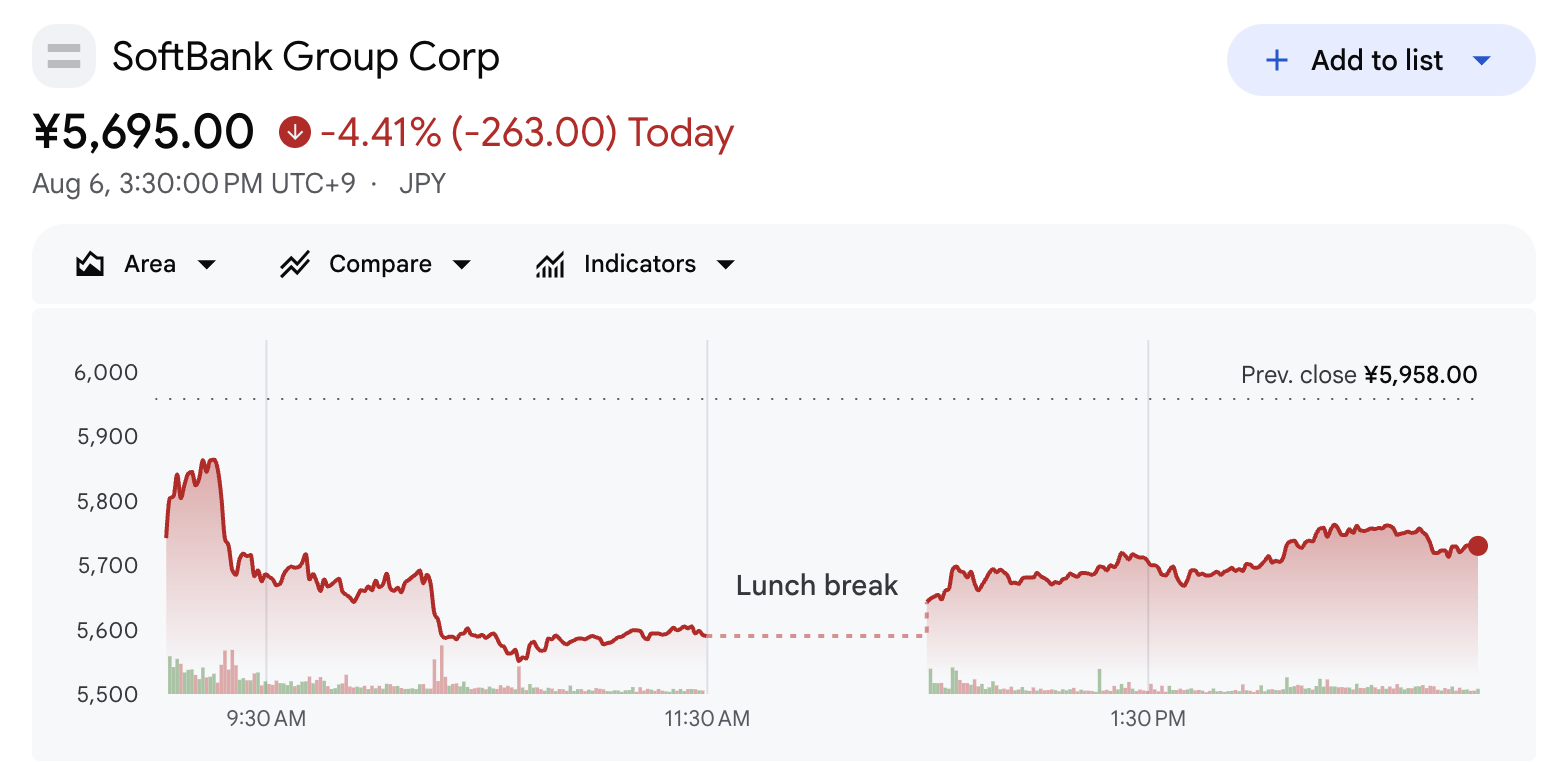The width and height of the screenshot is (1547, 762).
Task: Expand the Add to list dropdown arrow
Action: 1482,61
